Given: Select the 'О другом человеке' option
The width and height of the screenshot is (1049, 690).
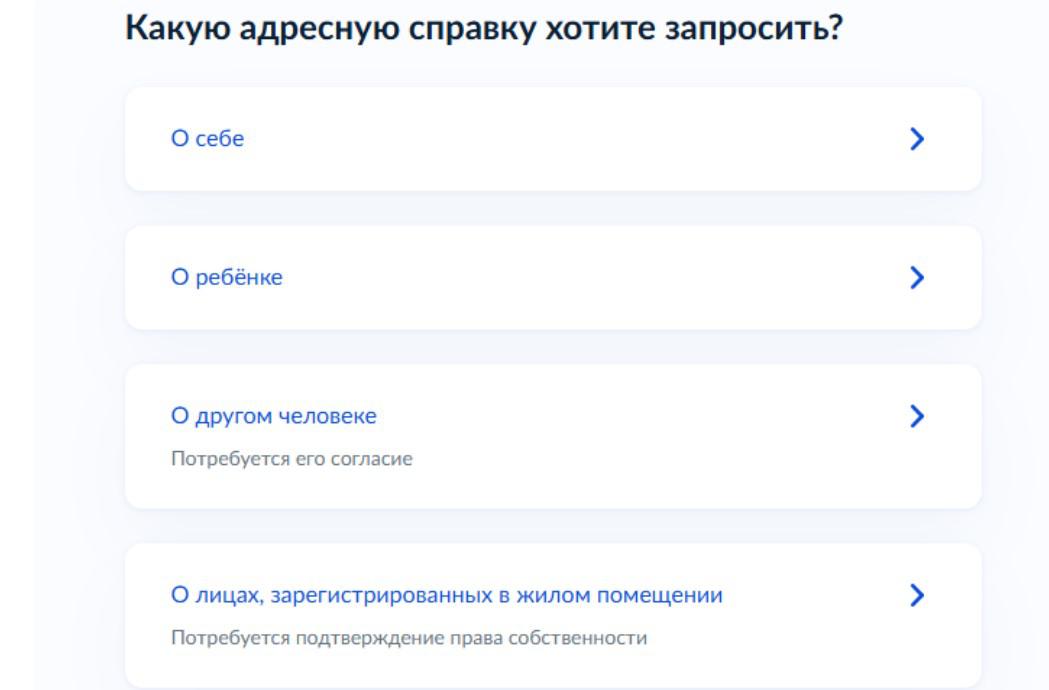Looking at the screenshot, I should 553,436.
